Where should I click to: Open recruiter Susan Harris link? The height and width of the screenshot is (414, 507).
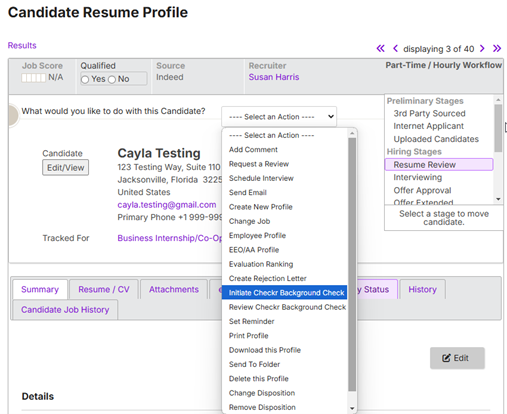click(274, 77)
